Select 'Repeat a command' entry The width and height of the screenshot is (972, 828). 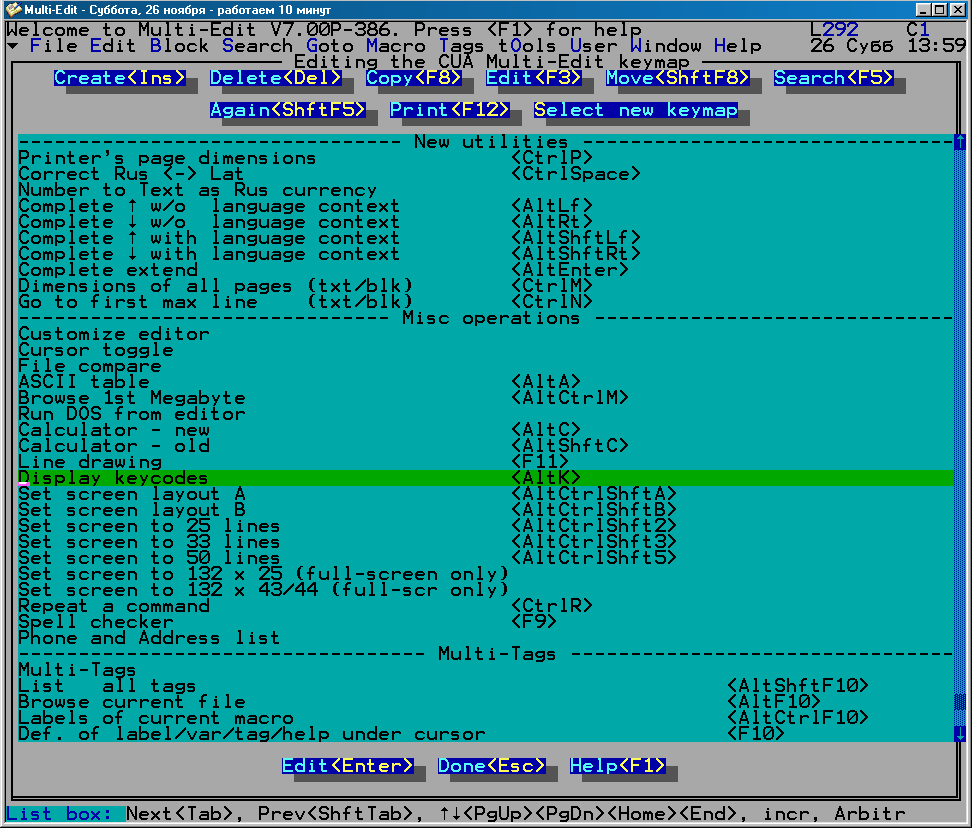pos(486,606)
